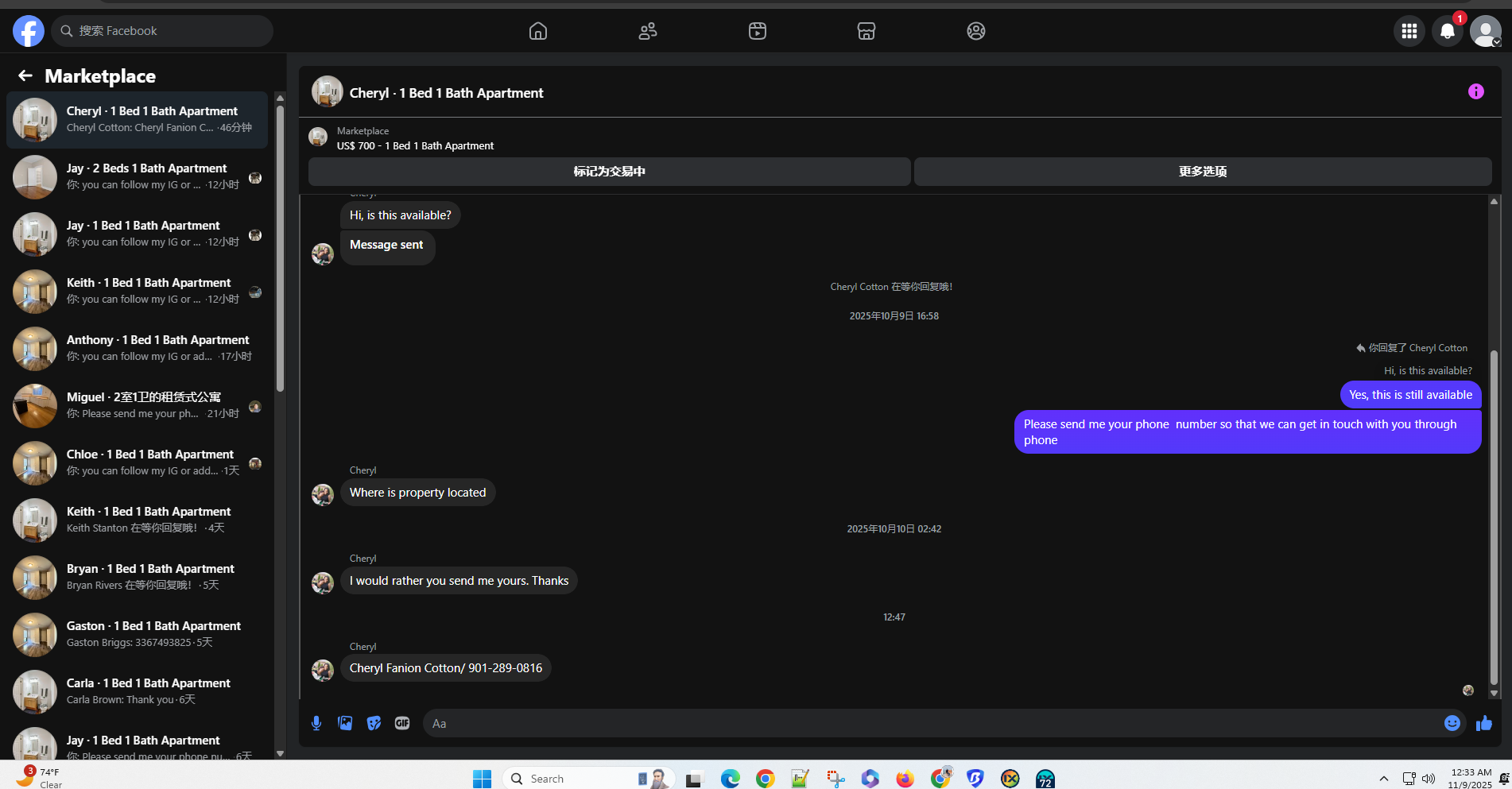Click 'Cheryl Fanion Cotton/ 901-289-0816' message

pyautogui.click(x=446, y=668)
